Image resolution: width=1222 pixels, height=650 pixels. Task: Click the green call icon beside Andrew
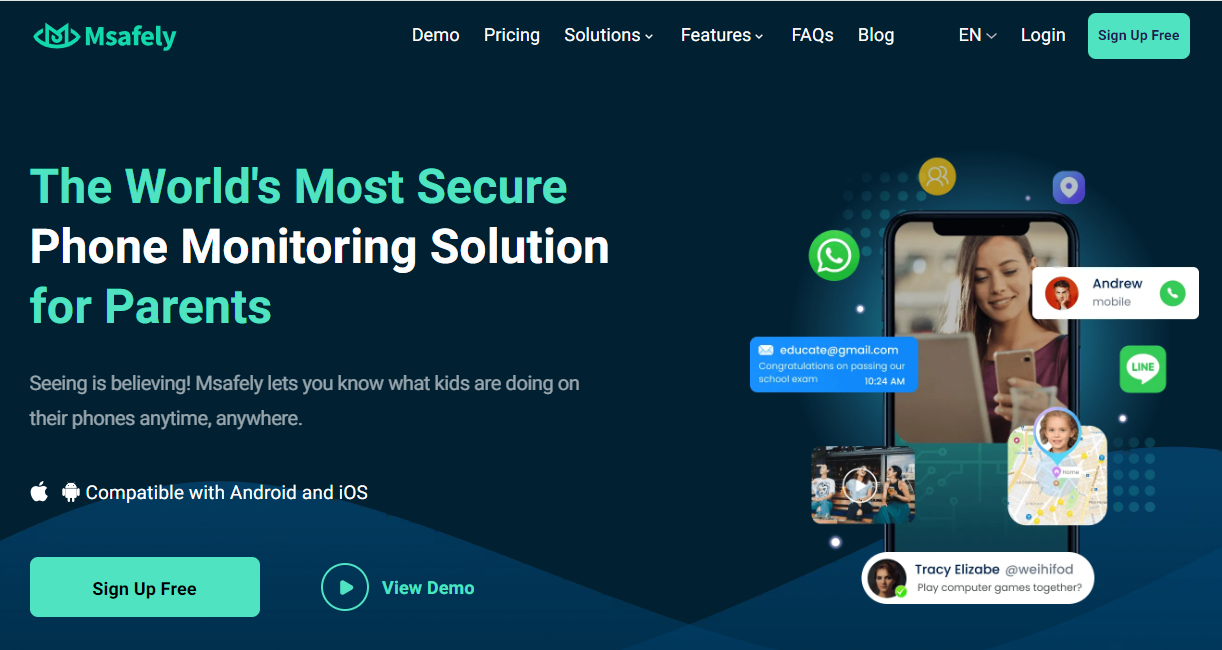[1172, 293]
